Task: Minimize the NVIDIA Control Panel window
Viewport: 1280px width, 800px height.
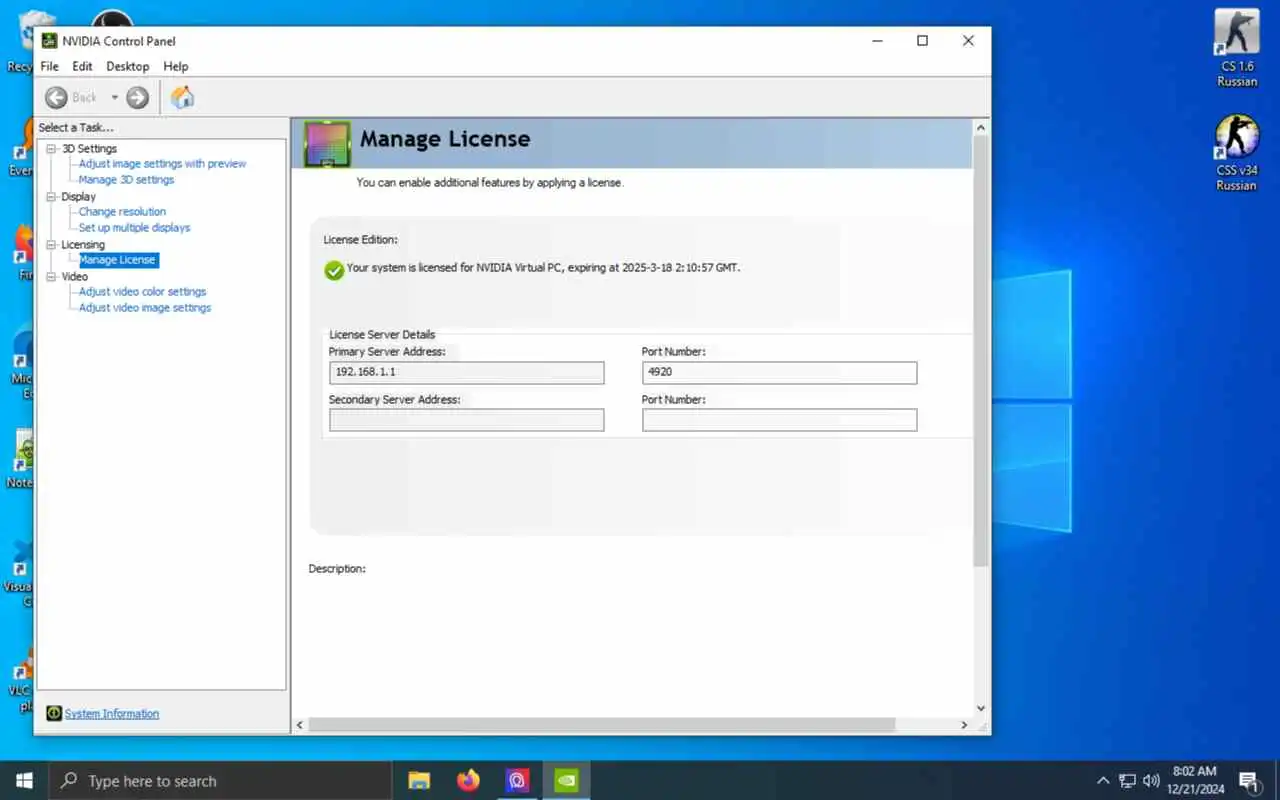Action: point(877,41)
